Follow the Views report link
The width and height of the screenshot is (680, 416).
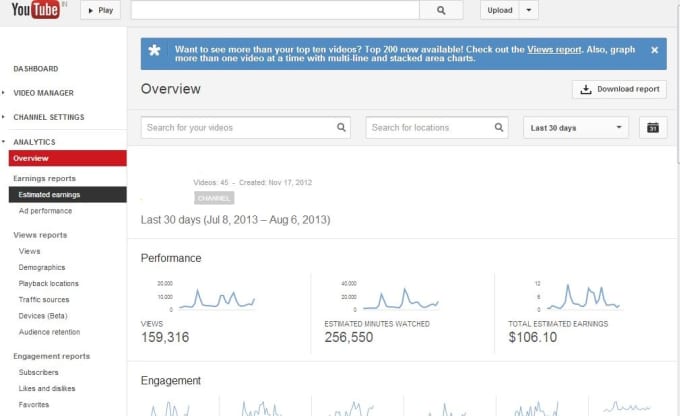[x=554, y=49]
